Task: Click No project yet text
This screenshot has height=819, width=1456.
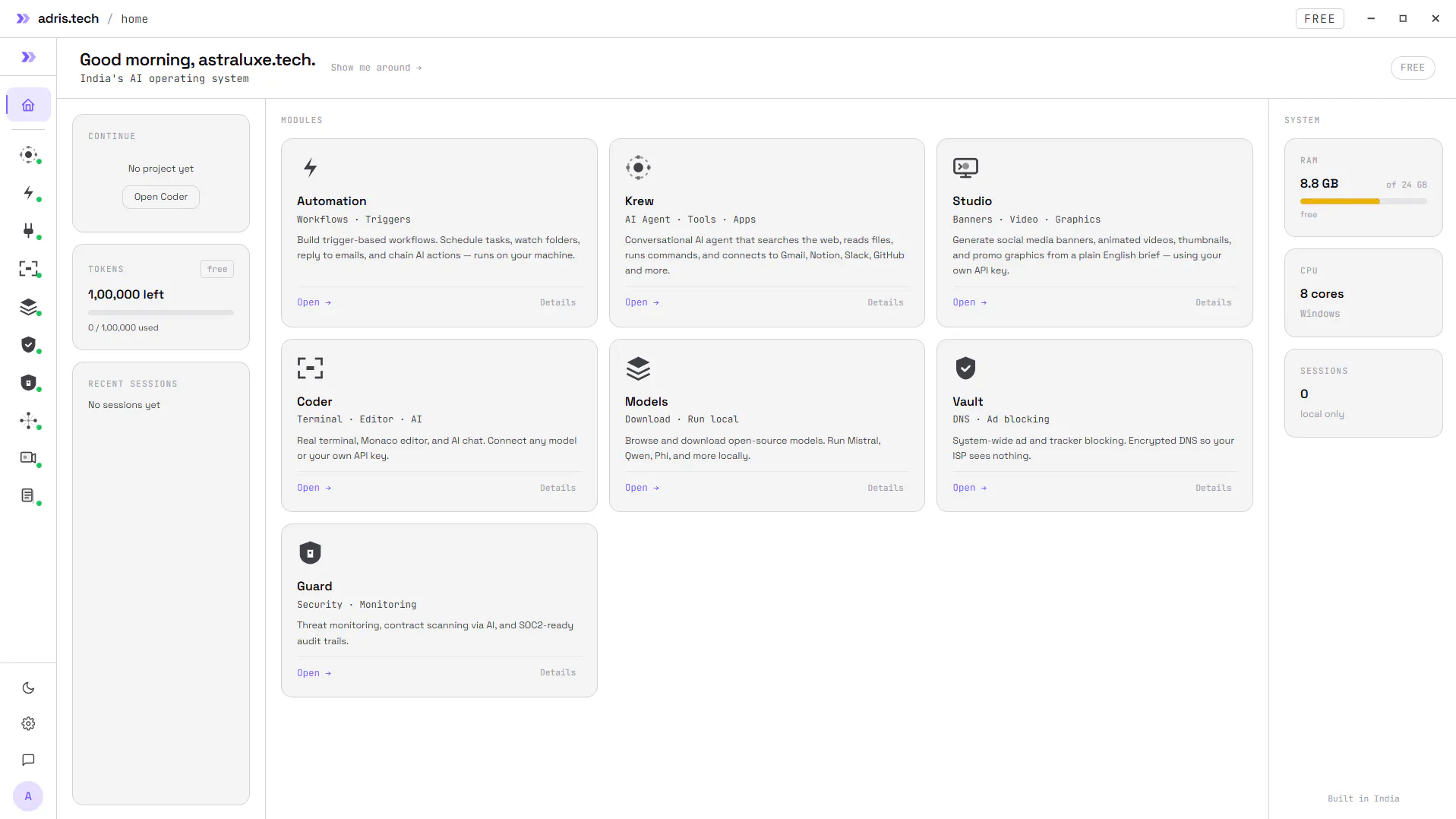Action: 161,169
